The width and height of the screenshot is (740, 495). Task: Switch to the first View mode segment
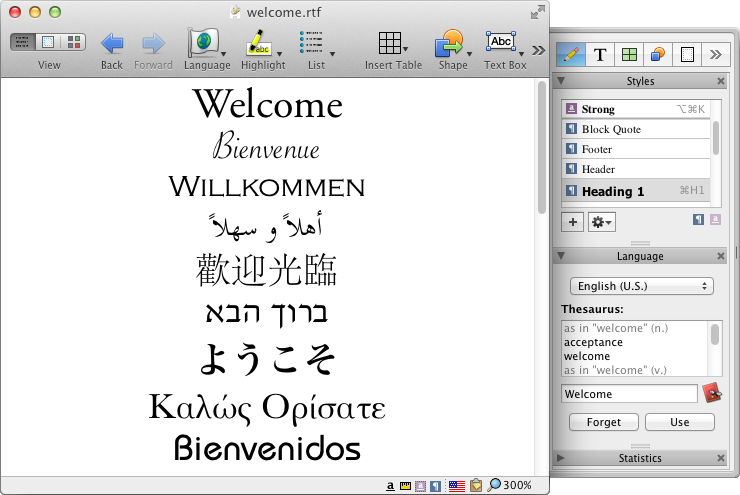22,42
